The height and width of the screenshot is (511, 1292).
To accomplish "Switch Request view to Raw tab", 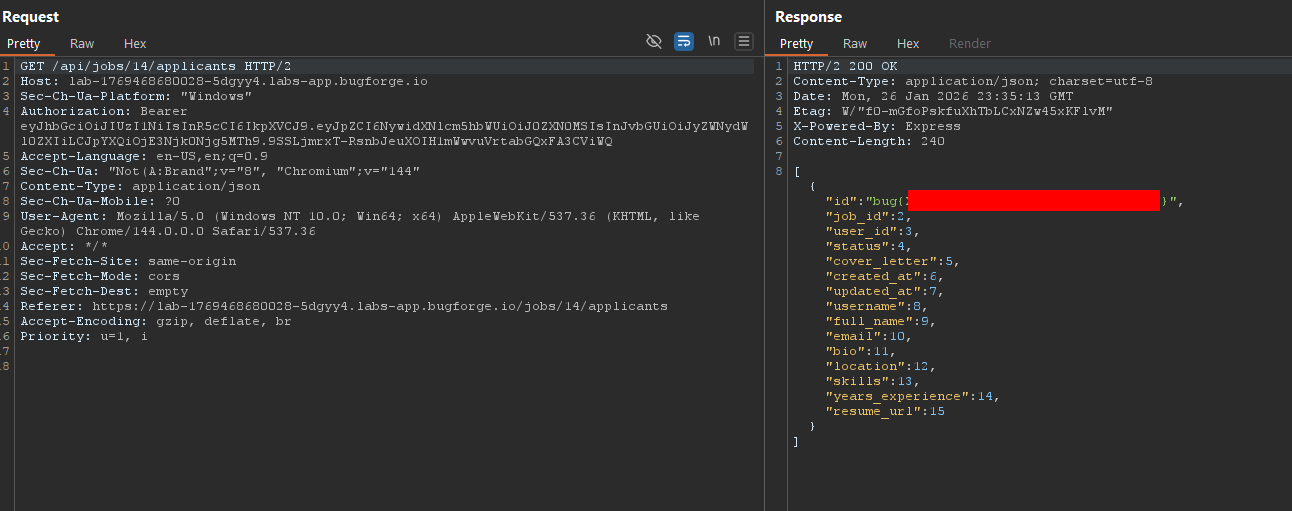I will point(82,44).
